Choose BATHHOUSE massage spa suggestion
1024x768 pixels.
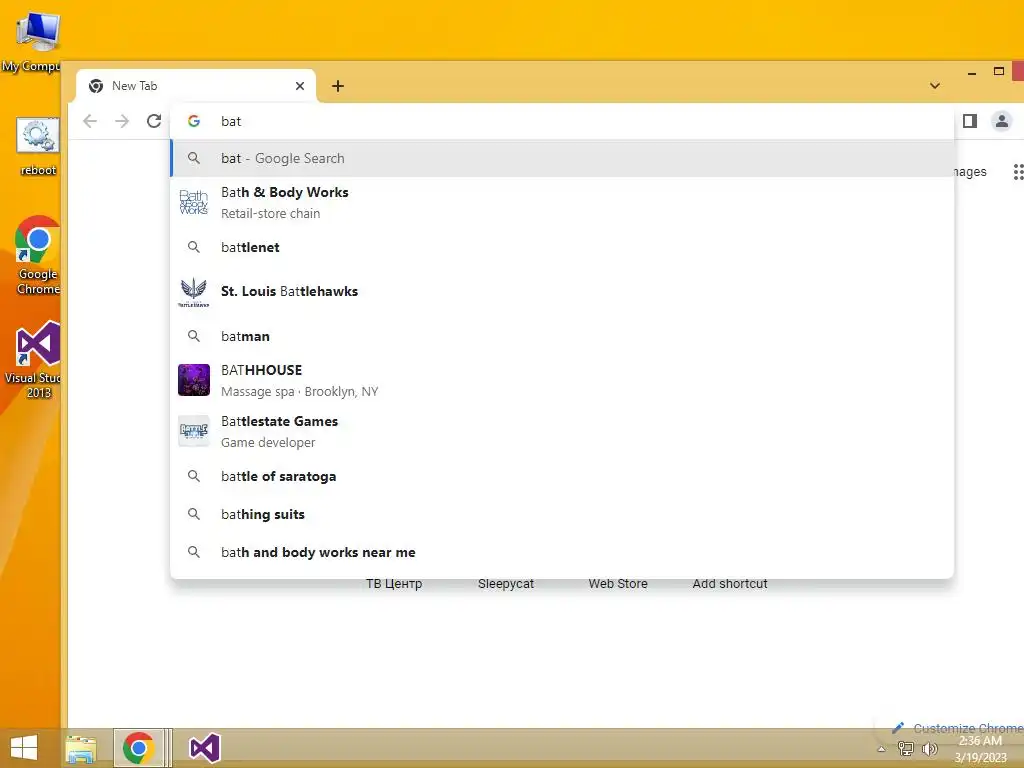click(562, 380)
